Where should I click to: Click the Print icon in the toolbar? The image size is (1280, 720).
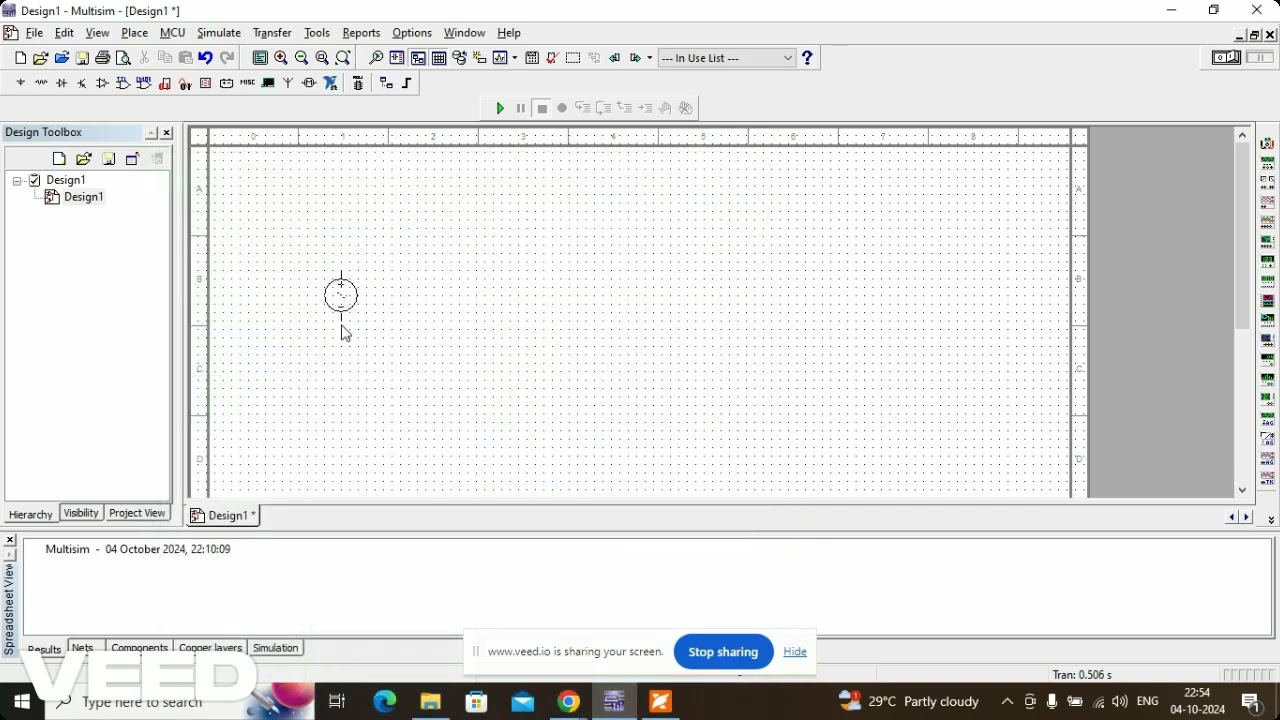(103, 58)
